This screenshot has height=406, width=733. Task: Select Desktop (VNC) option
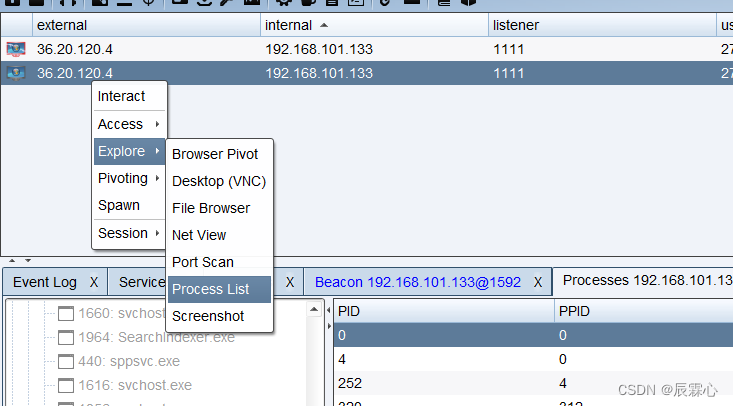pos(219,181)
